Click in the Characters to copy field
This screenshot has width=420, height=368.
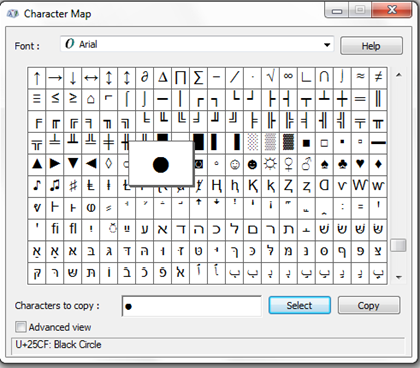pos(192,306)
